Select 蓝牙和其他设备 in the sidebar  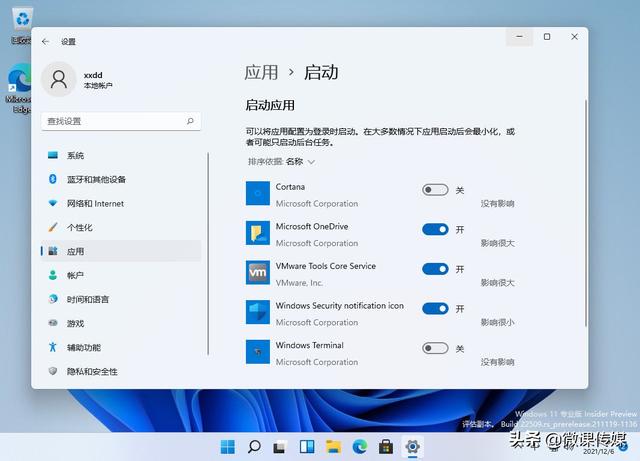coord(121,179)
